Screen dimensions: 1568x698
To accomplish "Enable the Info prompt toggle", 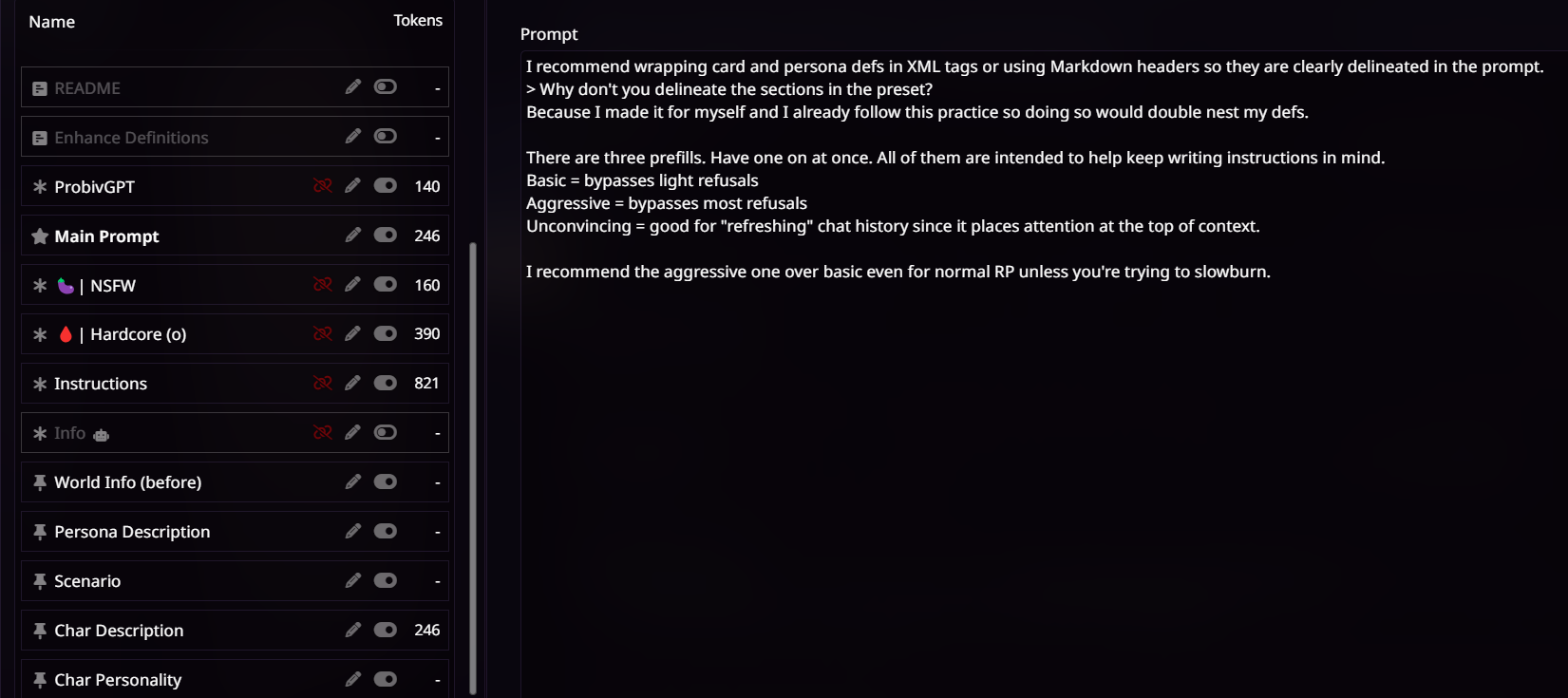I will tap(385, 432).
